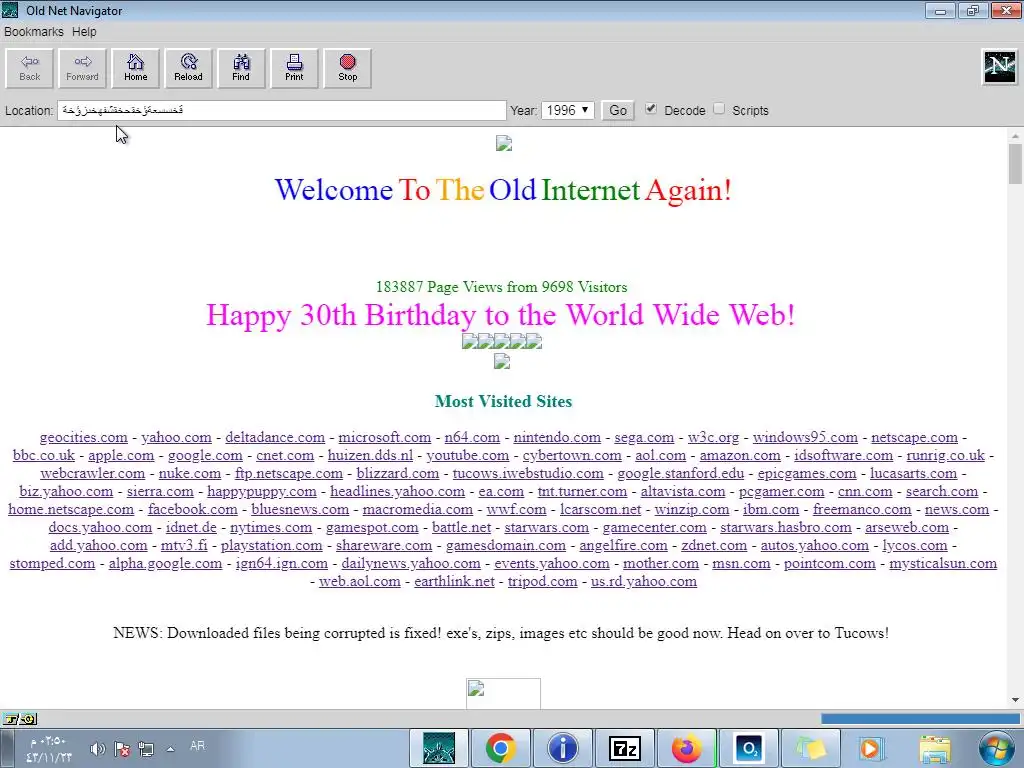This screenshot has height=768, width=1024.
Task: Show hidden tray icons arrow
Action: pos(170,749)
